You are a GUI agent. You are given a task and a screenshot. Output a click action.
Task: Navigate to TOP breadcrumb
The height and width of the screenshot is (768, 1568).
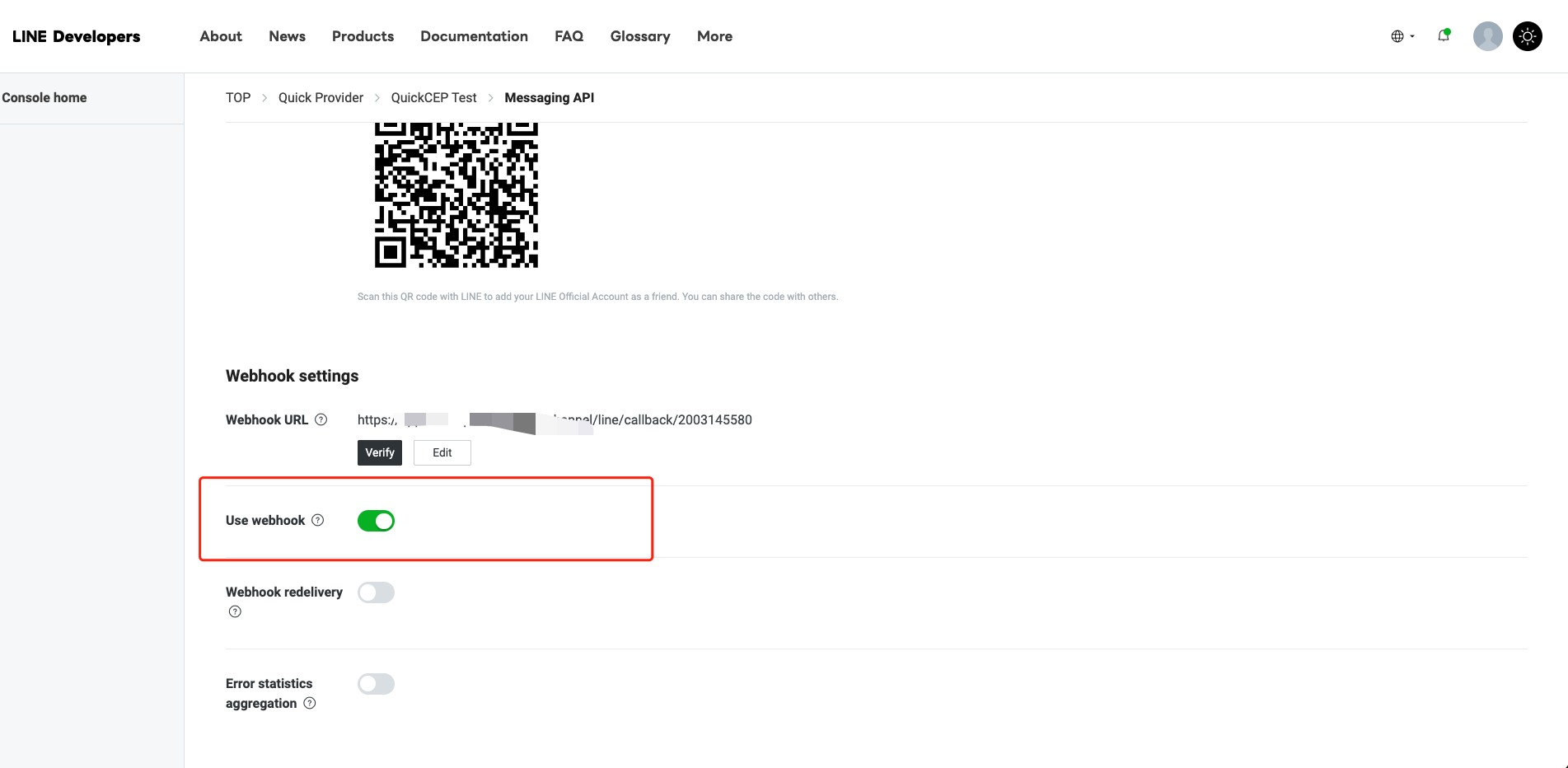point(238,97)
